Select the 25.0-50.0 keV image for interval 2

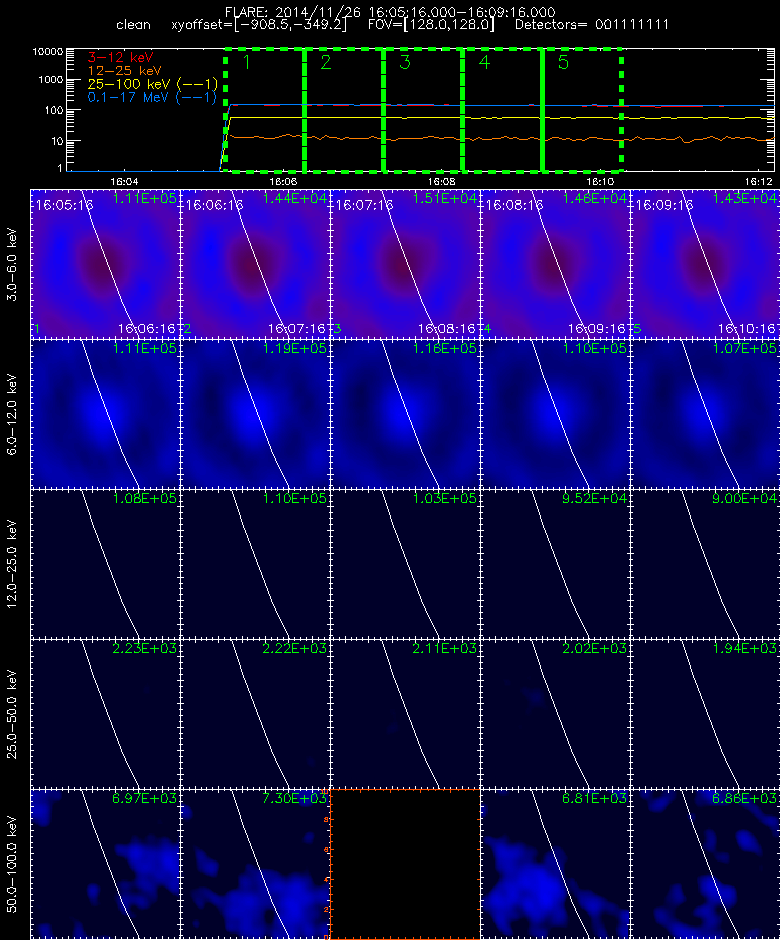pos(255,714)
